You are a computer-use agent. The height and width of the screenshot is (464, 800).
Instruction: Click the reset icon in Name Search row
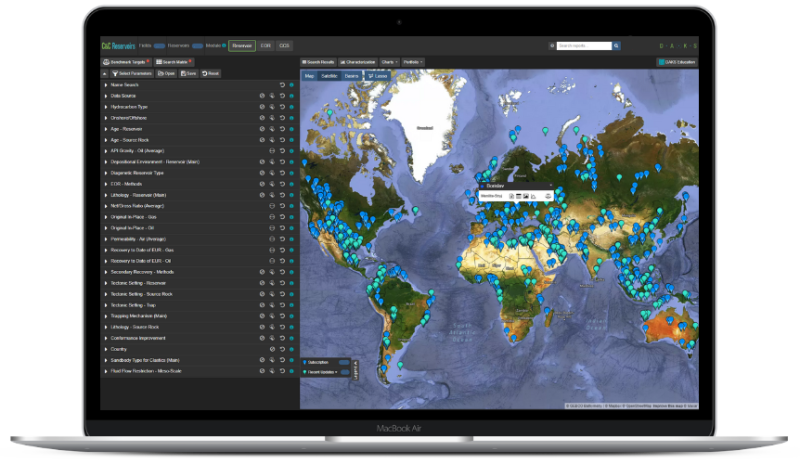282,85
